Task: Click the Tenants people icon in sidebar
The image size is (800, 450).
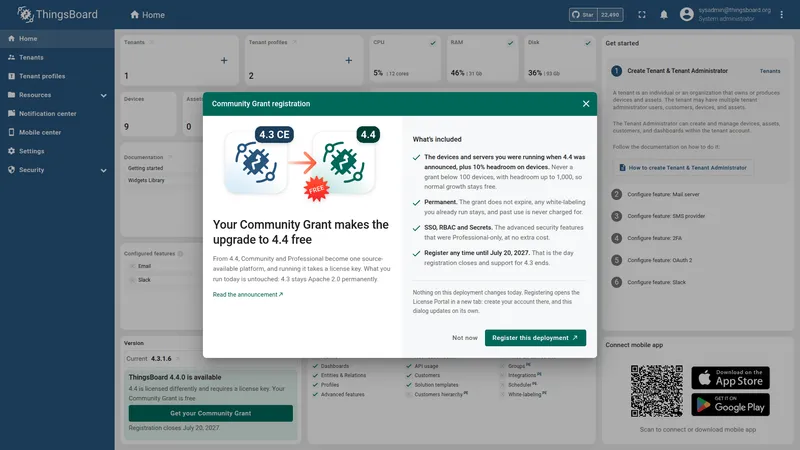Action: tap(11, 57)
